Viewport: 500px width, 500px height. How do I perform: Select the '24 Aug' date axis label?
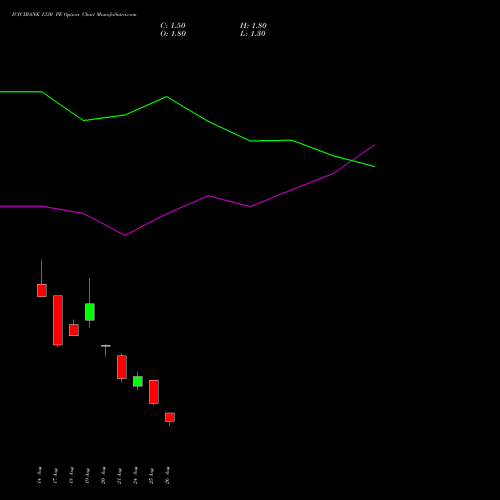(x=135, y=475)
